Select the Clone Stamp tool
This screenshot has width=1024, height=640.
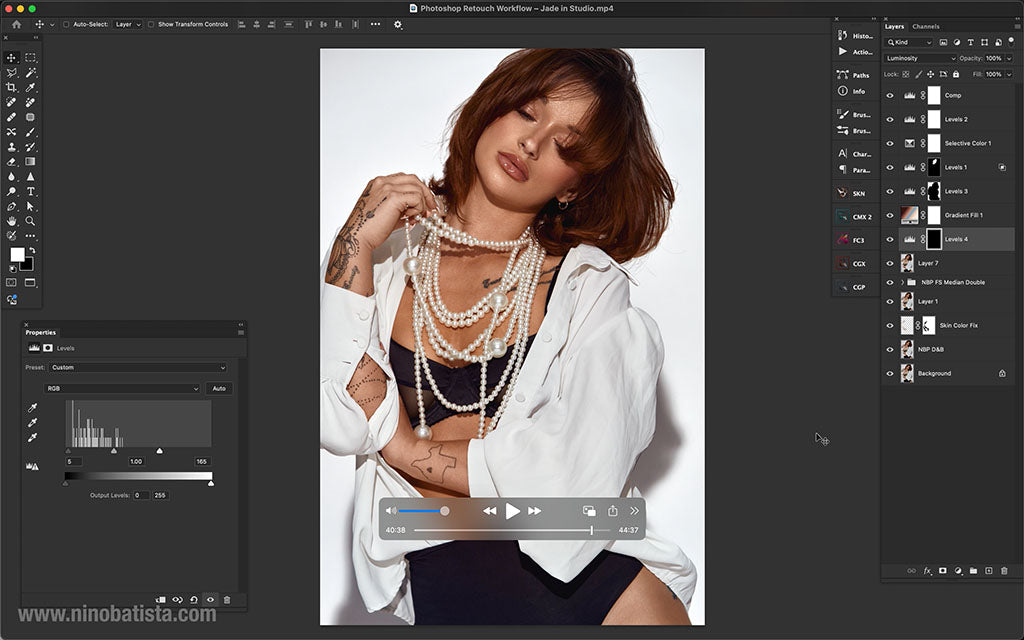click(x=11, y=146)
